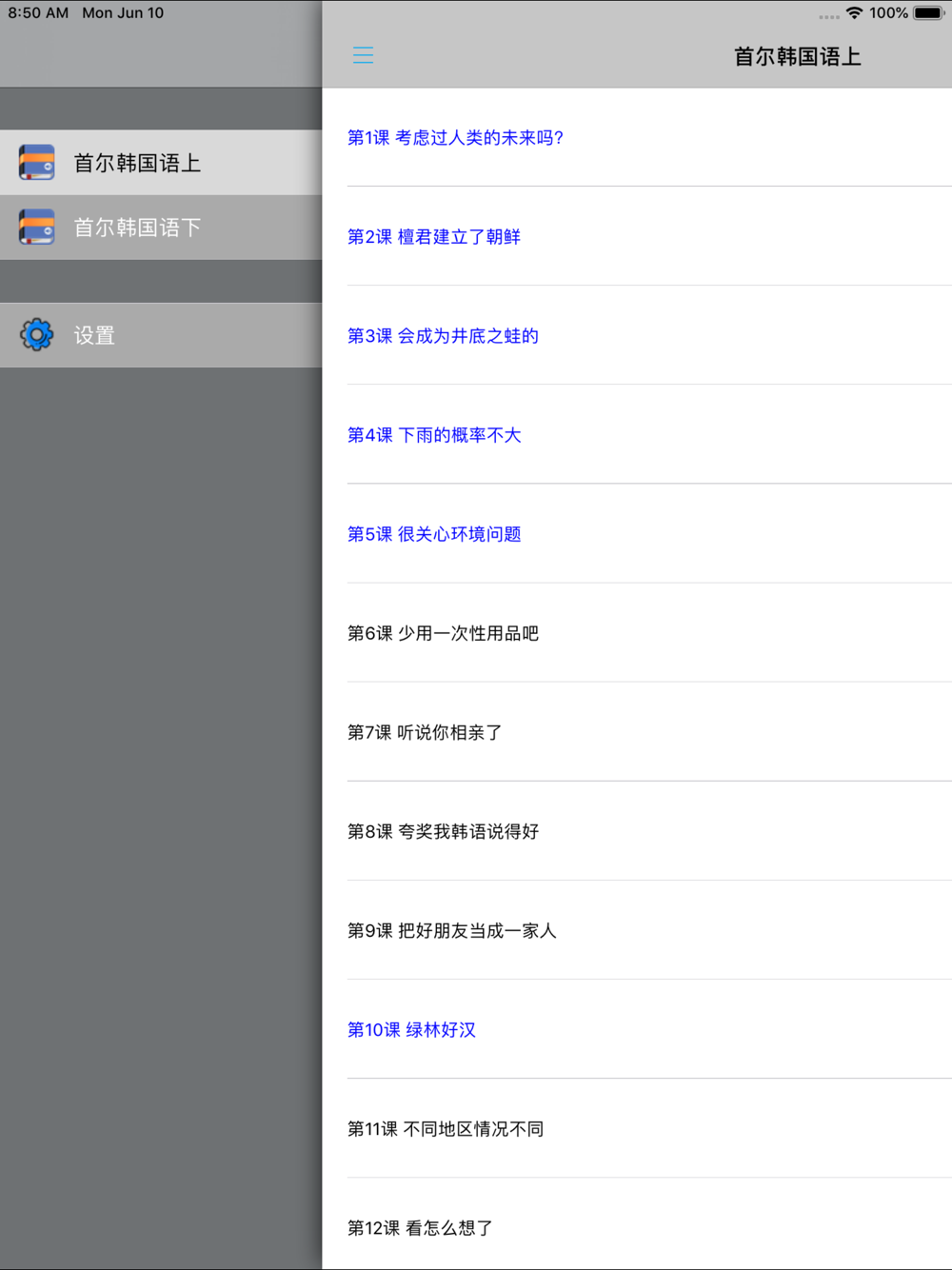The width and height of the screenshot is (952, 1270).
Task: Select 首尔韩国语上 in the sidebar
Action: point(161,163)
